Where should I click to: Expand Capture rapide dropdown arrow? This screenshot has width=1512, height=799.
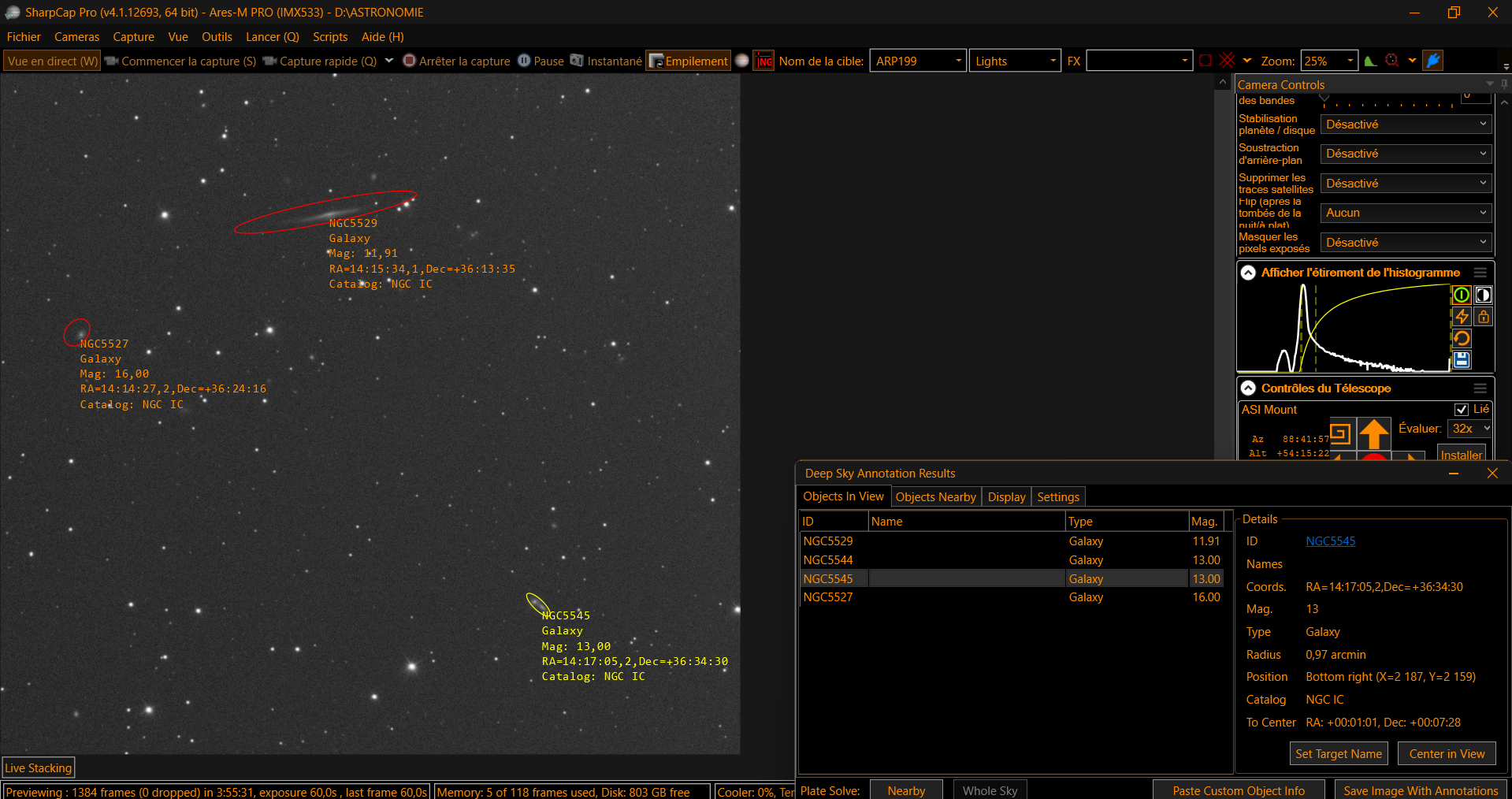389,61
